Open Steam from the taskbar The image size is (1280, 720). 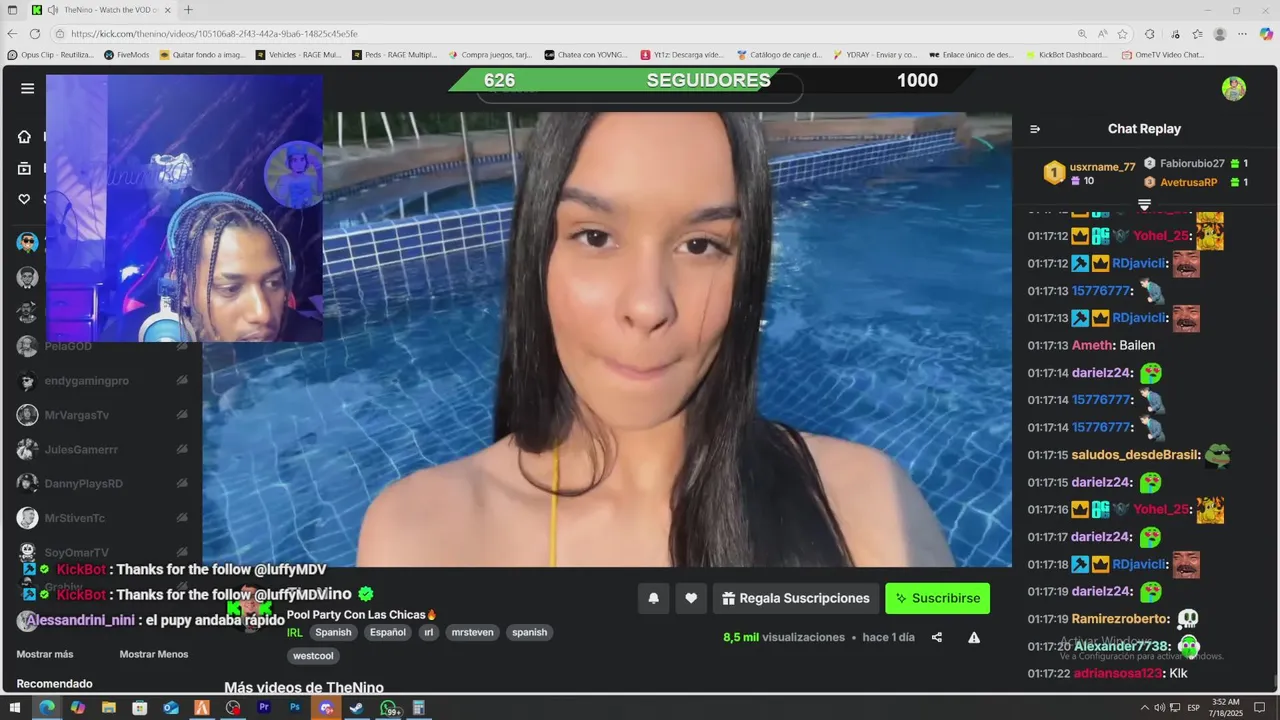click(x=356, y=708)
